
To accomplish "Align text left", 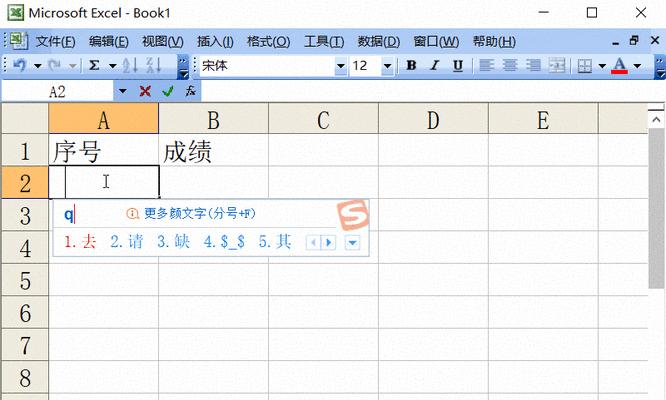I will coord(486,65).
